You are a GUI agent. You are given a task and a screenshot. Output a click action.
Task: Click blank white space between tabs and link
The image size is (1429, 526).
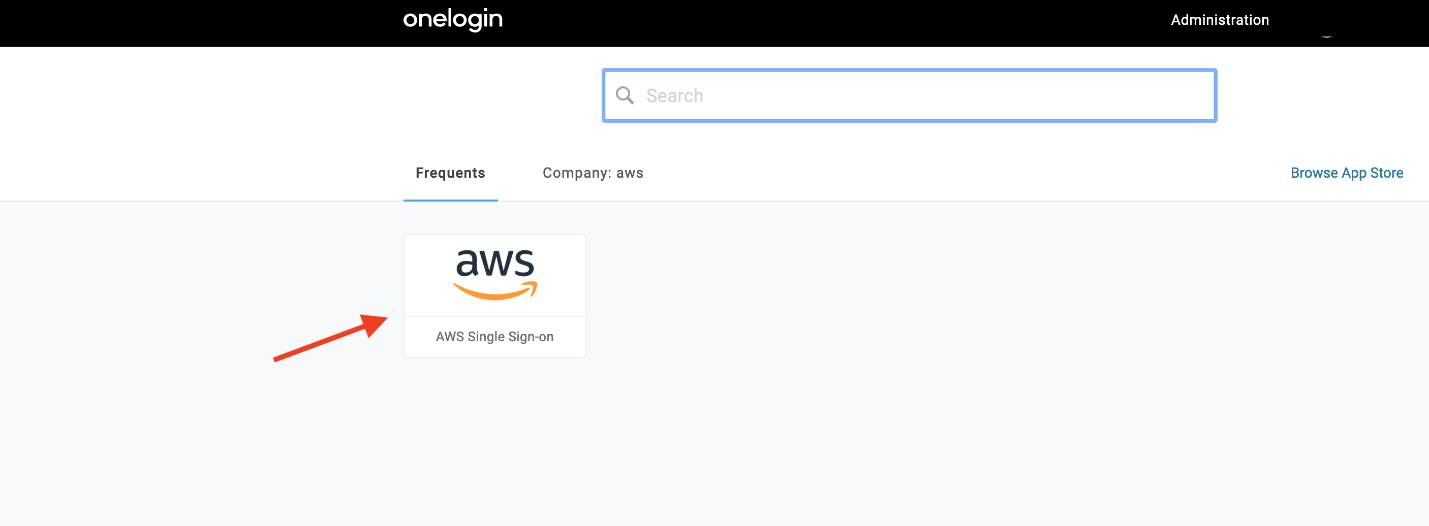click(x=960, y=173)
